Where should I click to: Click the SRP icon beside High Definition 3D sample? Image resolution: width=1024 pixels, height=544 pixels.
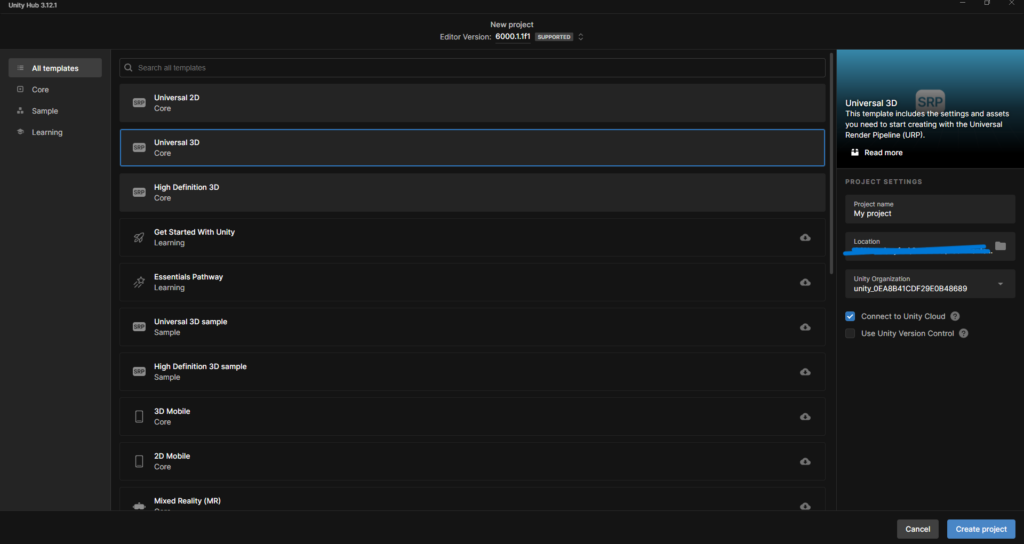[x=139, y=372]
